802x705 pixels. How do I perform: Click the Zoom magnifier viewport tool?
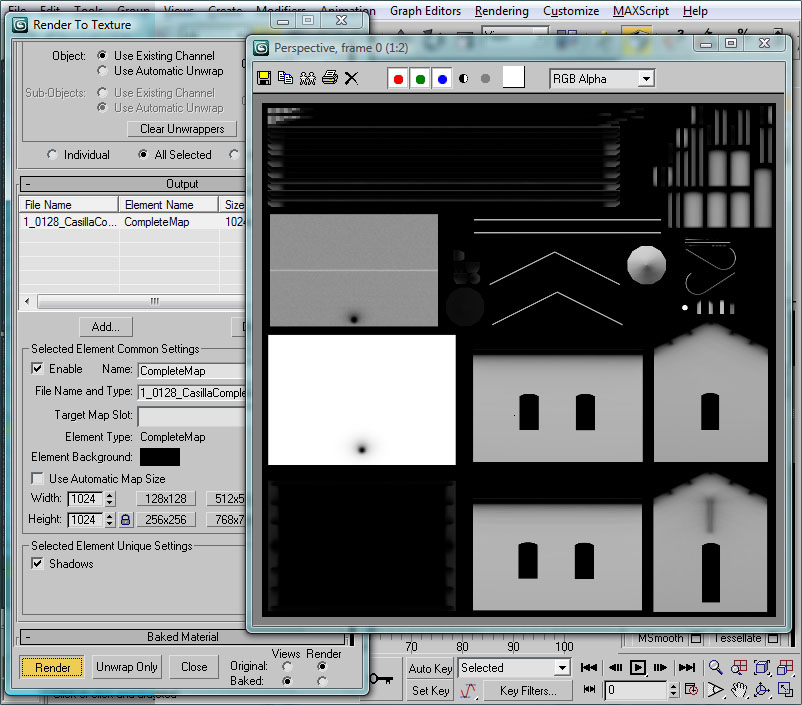(x=716, y=667)
